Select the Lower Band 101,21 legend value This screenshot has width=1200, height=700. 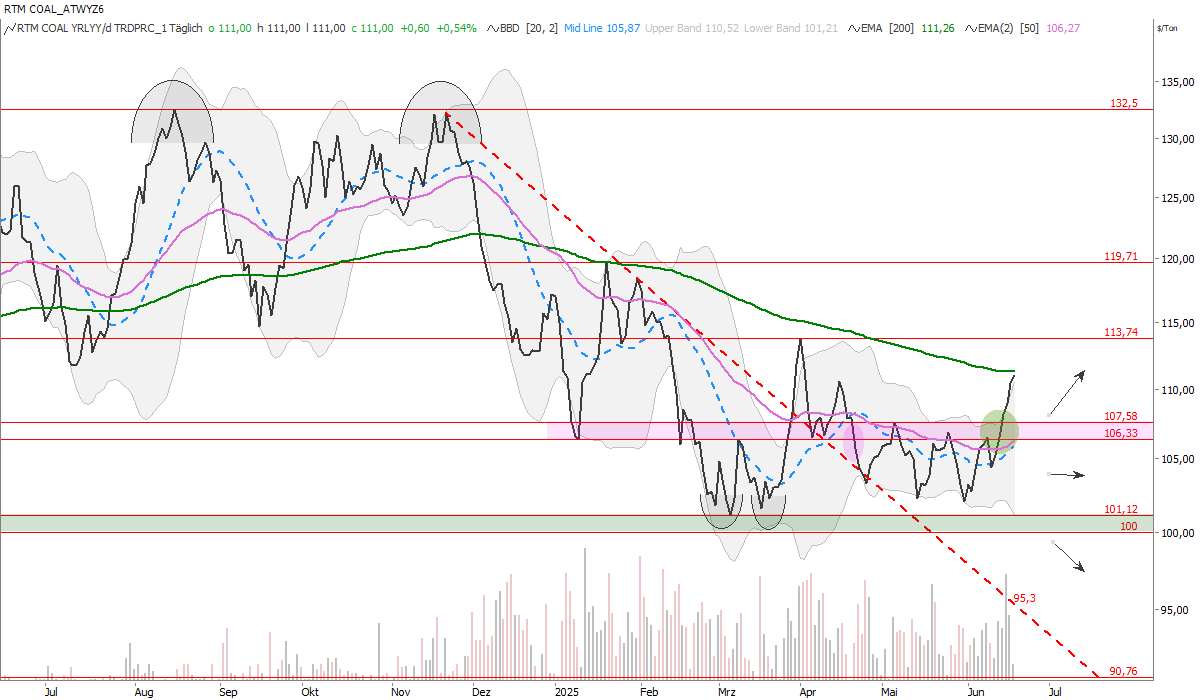point(790,28)
